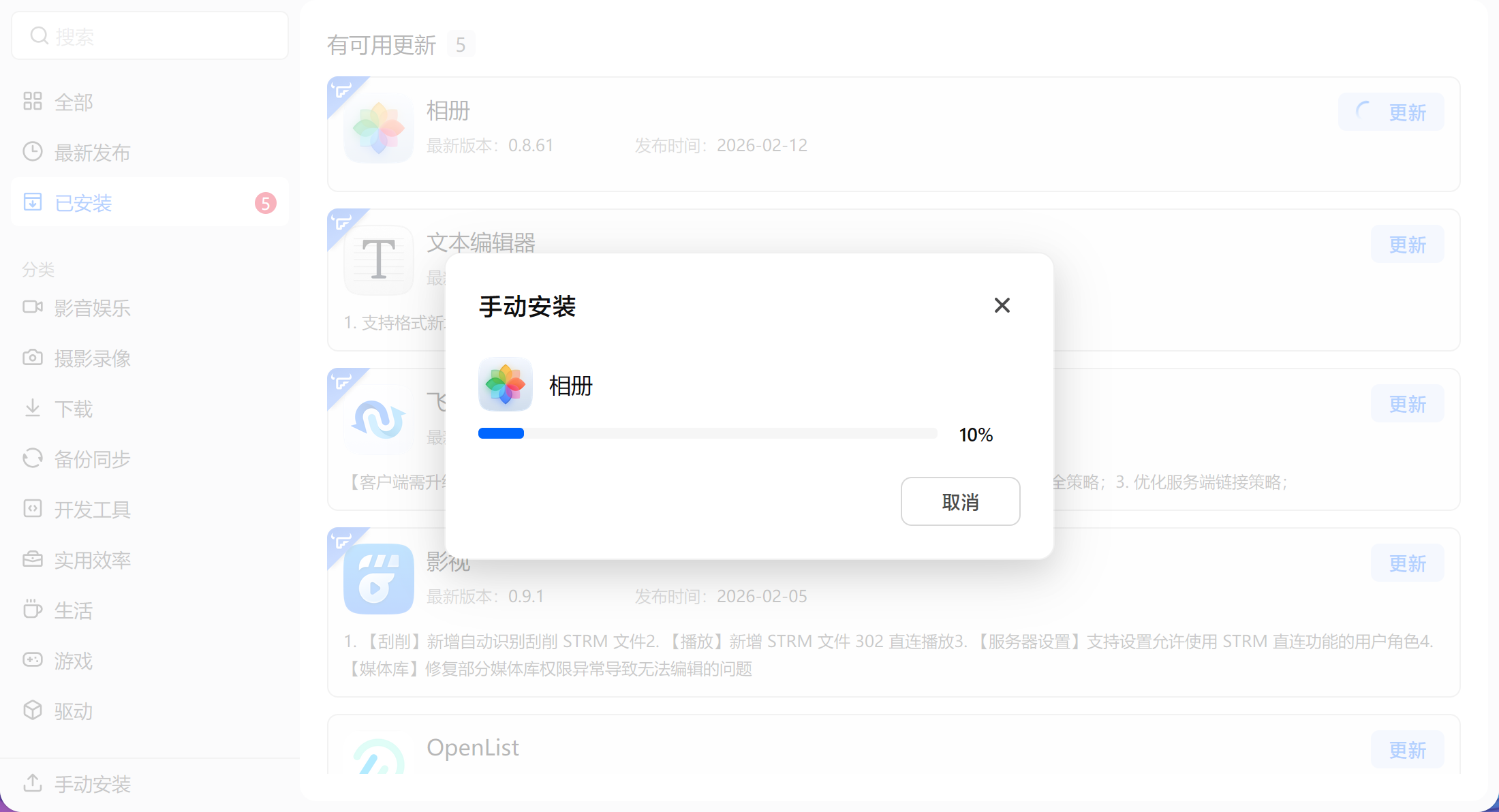
Task: Switch to the 全部 category
Action: [74, 101]
